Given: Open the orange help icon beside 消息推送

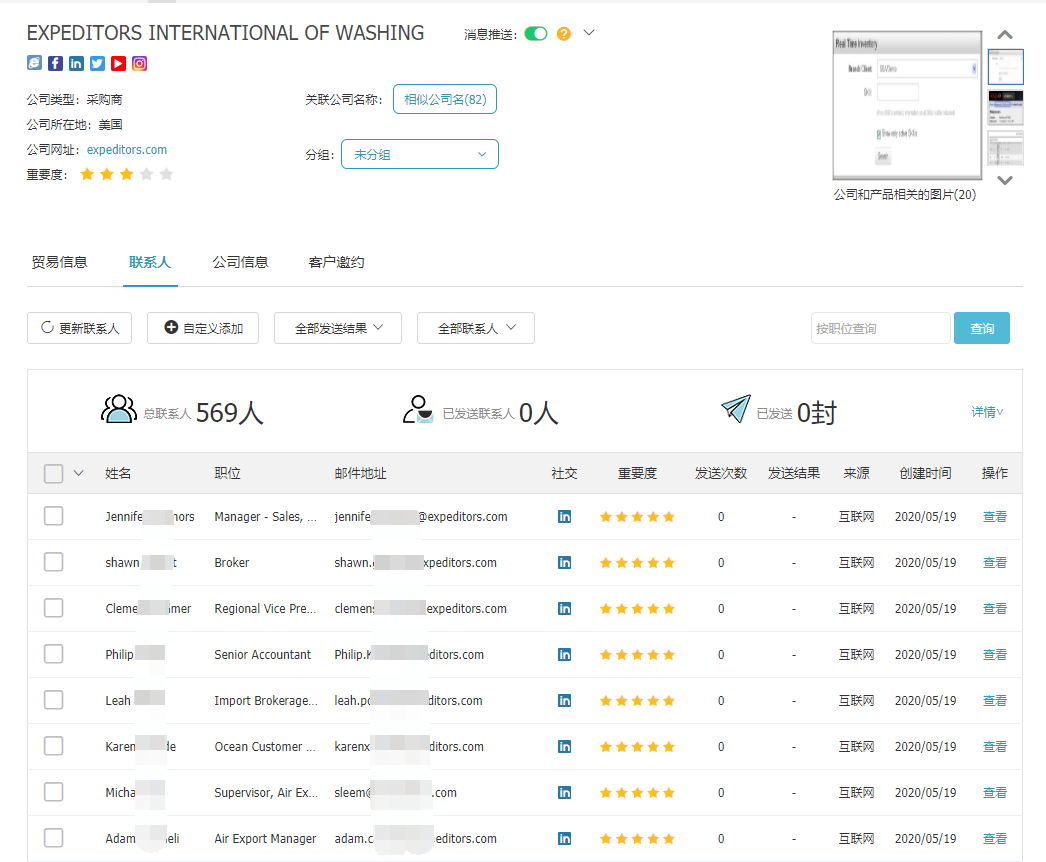Looking at the screenshot, I should click(x=564, y=33).
